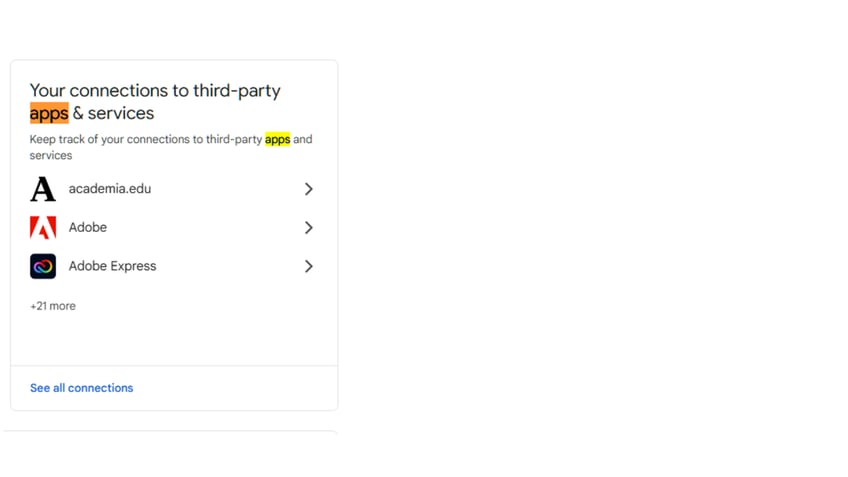Expand academia.edu connection details chevron
This screenshot has height=477, width=848.
coord(308,189)
